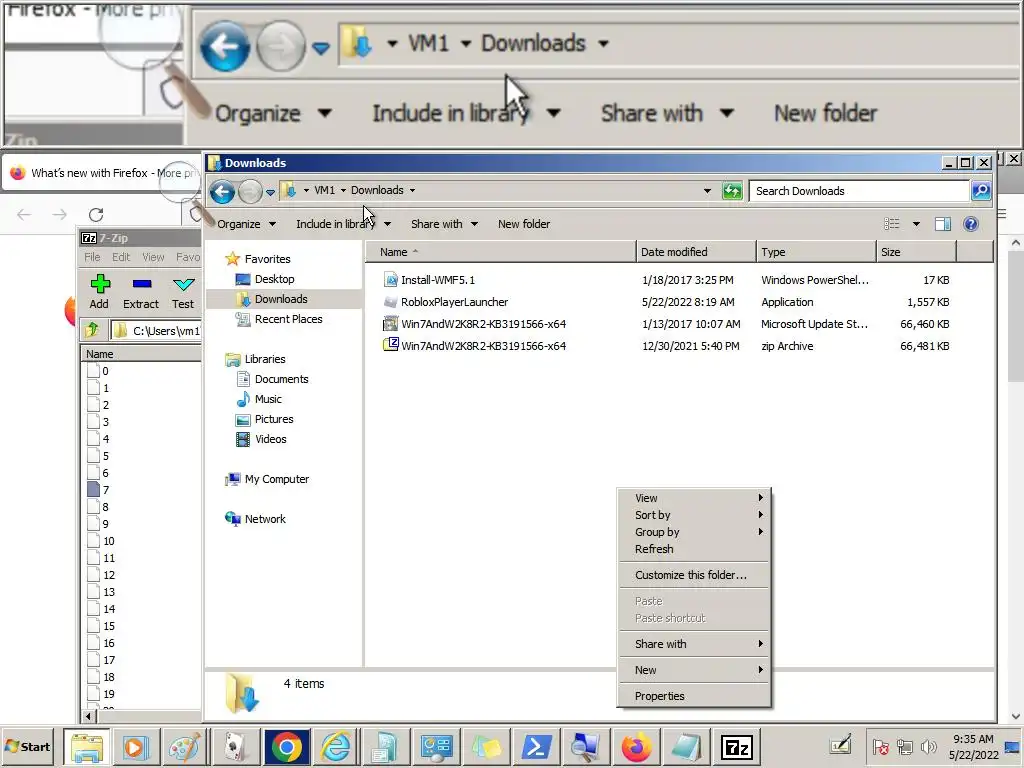Click the folder icon in Explorer address bar

coord(289,191)
